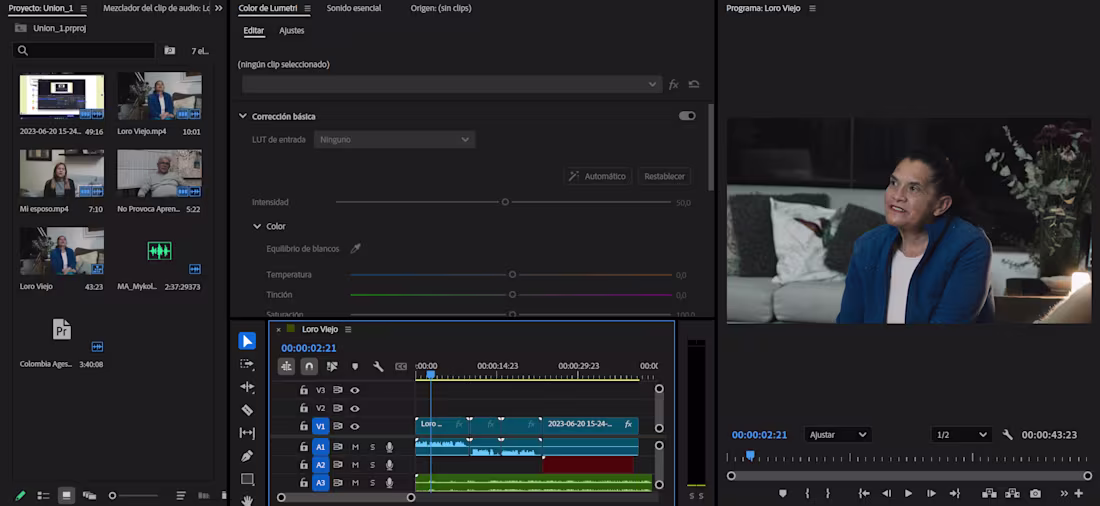Open the Program monitor button editor plus

(x=1079, y=493)
